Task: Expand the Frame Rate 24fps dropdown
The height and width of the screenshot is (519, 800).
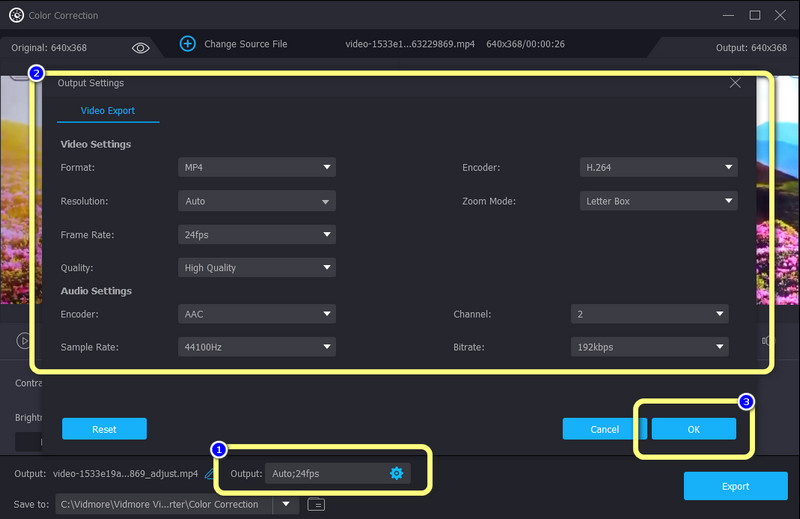Action: click(x=257, y=235)
